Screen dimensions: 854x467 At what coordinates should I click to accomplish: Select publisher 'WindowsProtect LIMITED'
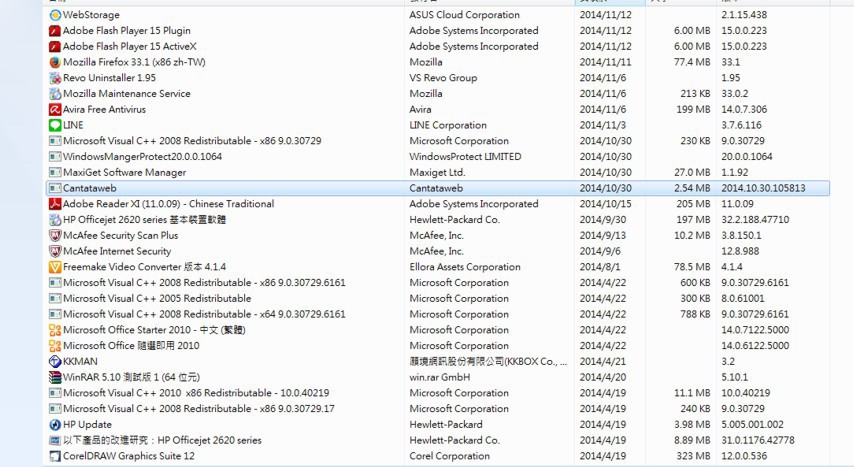pos(466,157)
